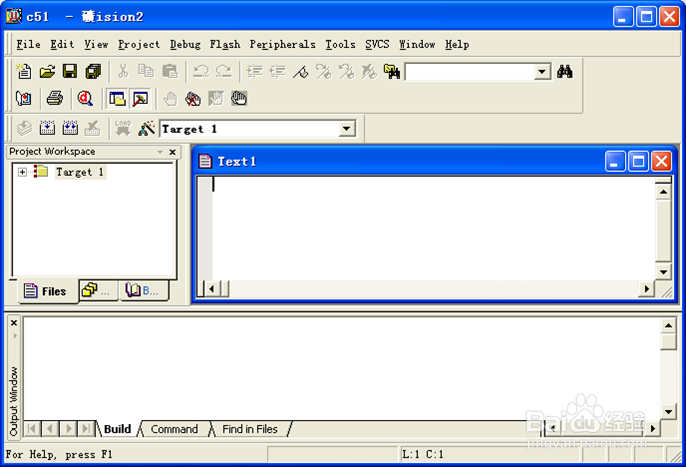Screen dimensions: 686x467
Task: Save the current file via floppy icon
Action: (70, 71)
